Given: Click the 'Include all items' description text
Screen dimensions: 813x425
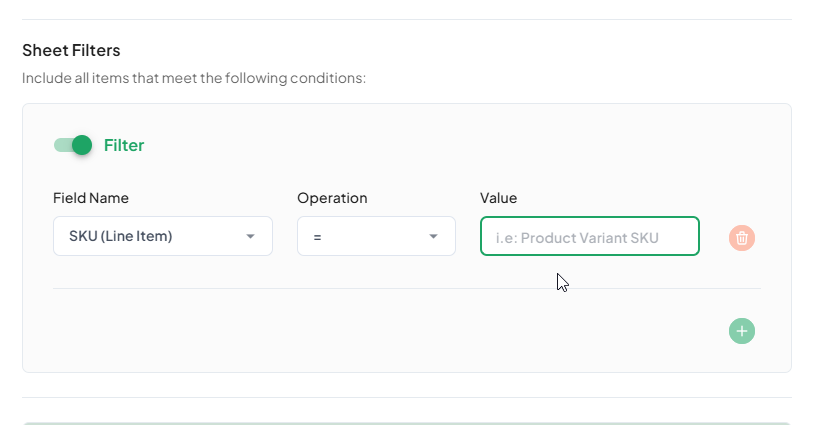Looking at the screenshot, I should pyautogui.click(x=194, y=77).
